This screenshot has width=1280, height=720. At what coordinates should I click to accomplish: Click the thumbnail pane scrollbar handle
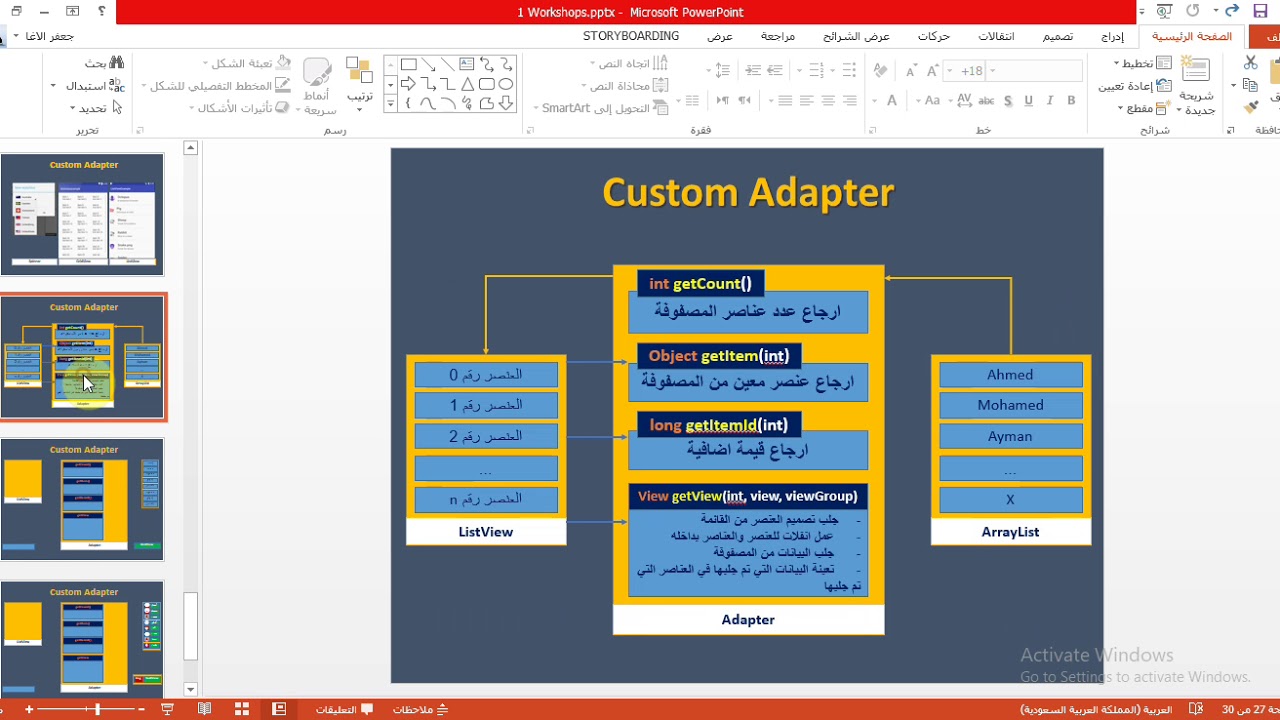pos(191,626)
